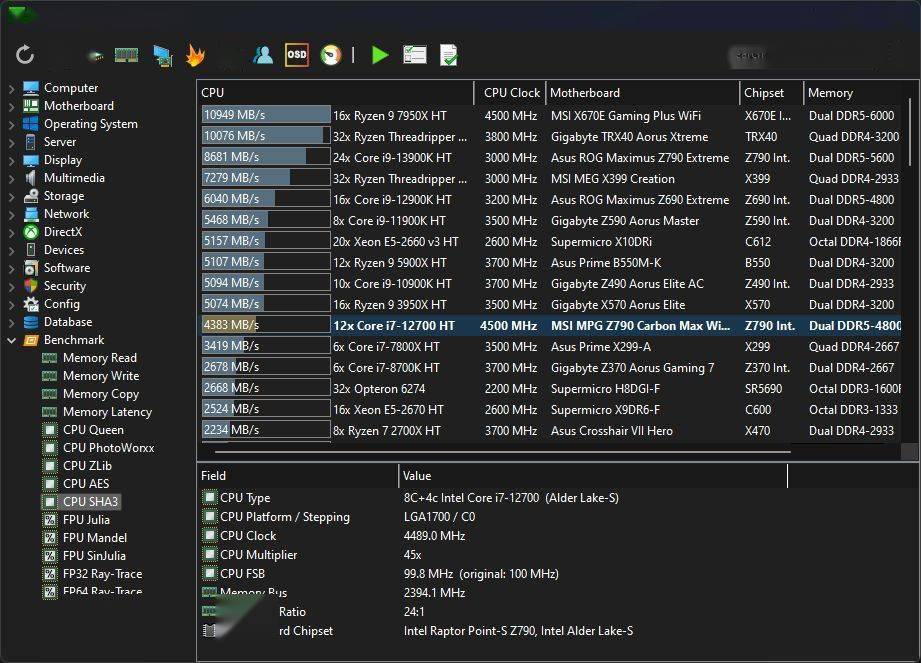Sort results by the CPU Clock column header
Image resolution: width=921 pixels, height=663 pixels.
click(511, 93)
